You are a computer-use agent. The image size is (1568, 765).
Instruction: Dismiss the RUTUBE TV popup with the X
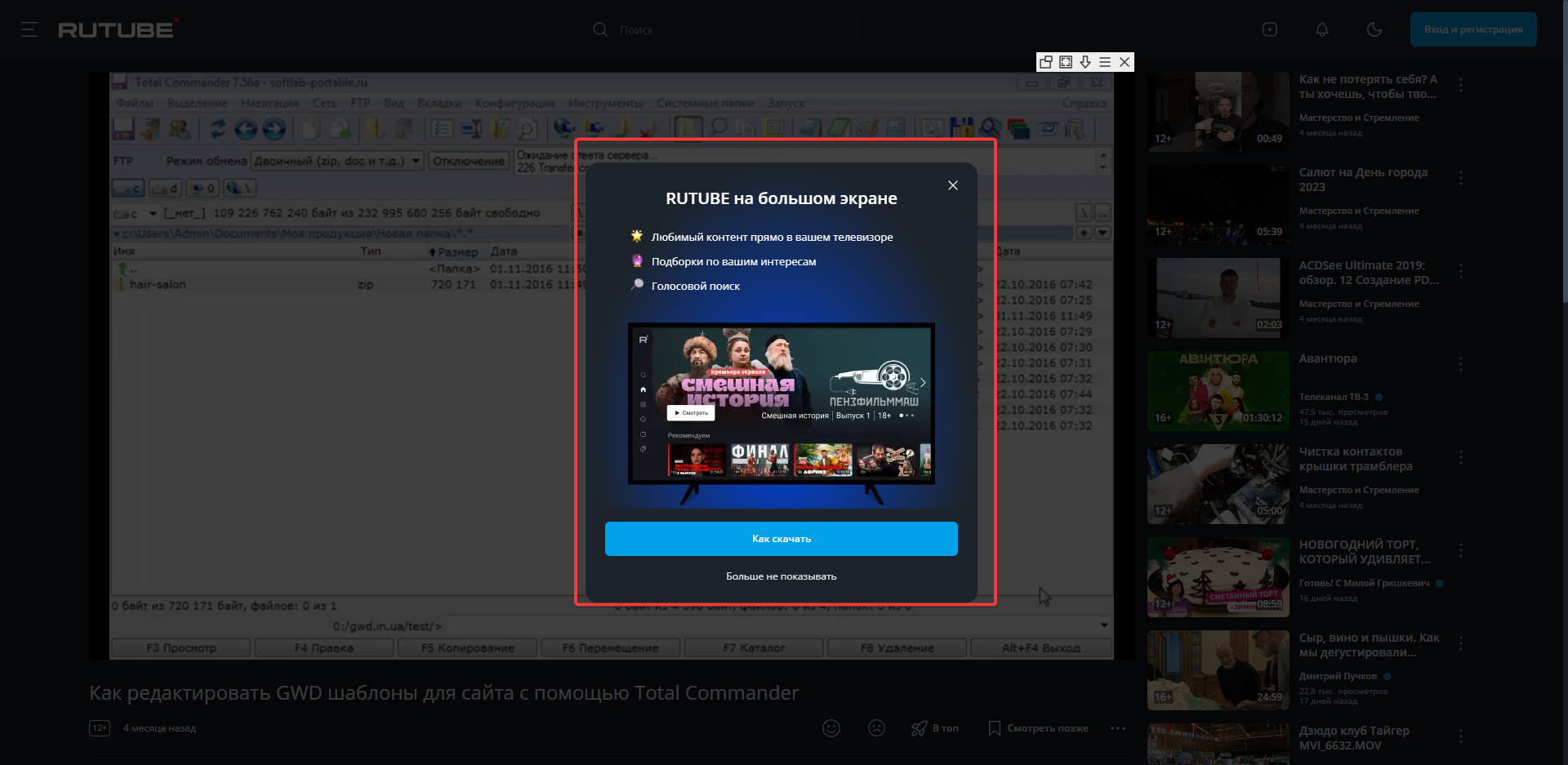click(952, 185)
